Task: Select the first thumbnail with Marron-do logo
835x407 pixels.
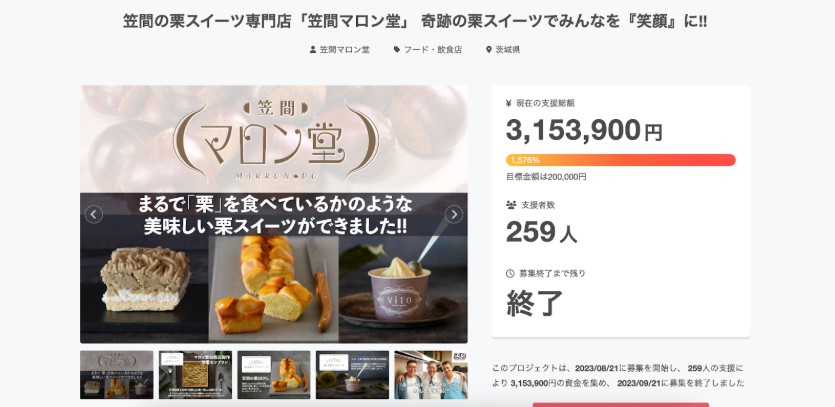Action: click(117, 375)
